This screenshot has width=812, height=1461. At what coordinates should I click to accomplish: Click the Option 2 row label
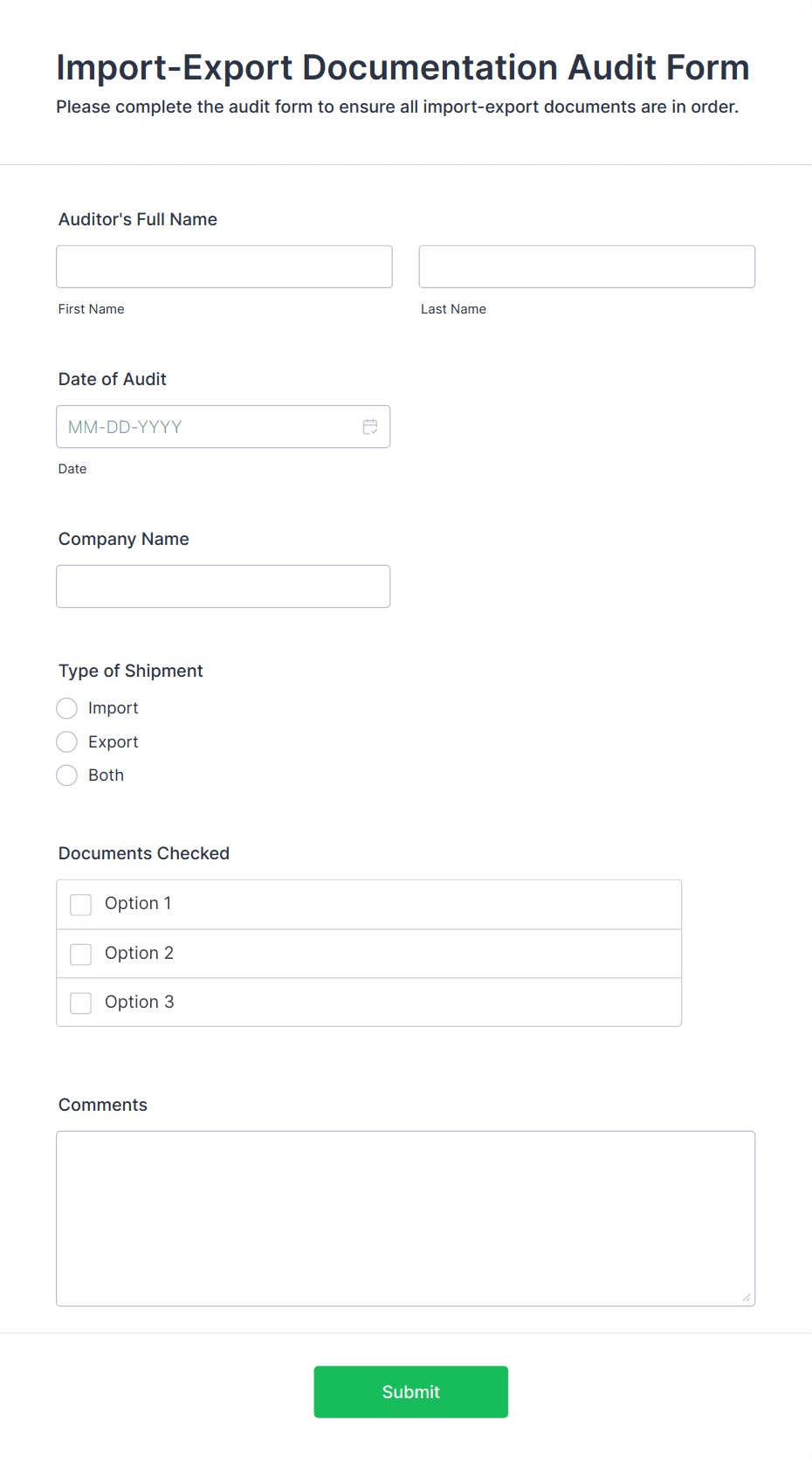(140, 954)
